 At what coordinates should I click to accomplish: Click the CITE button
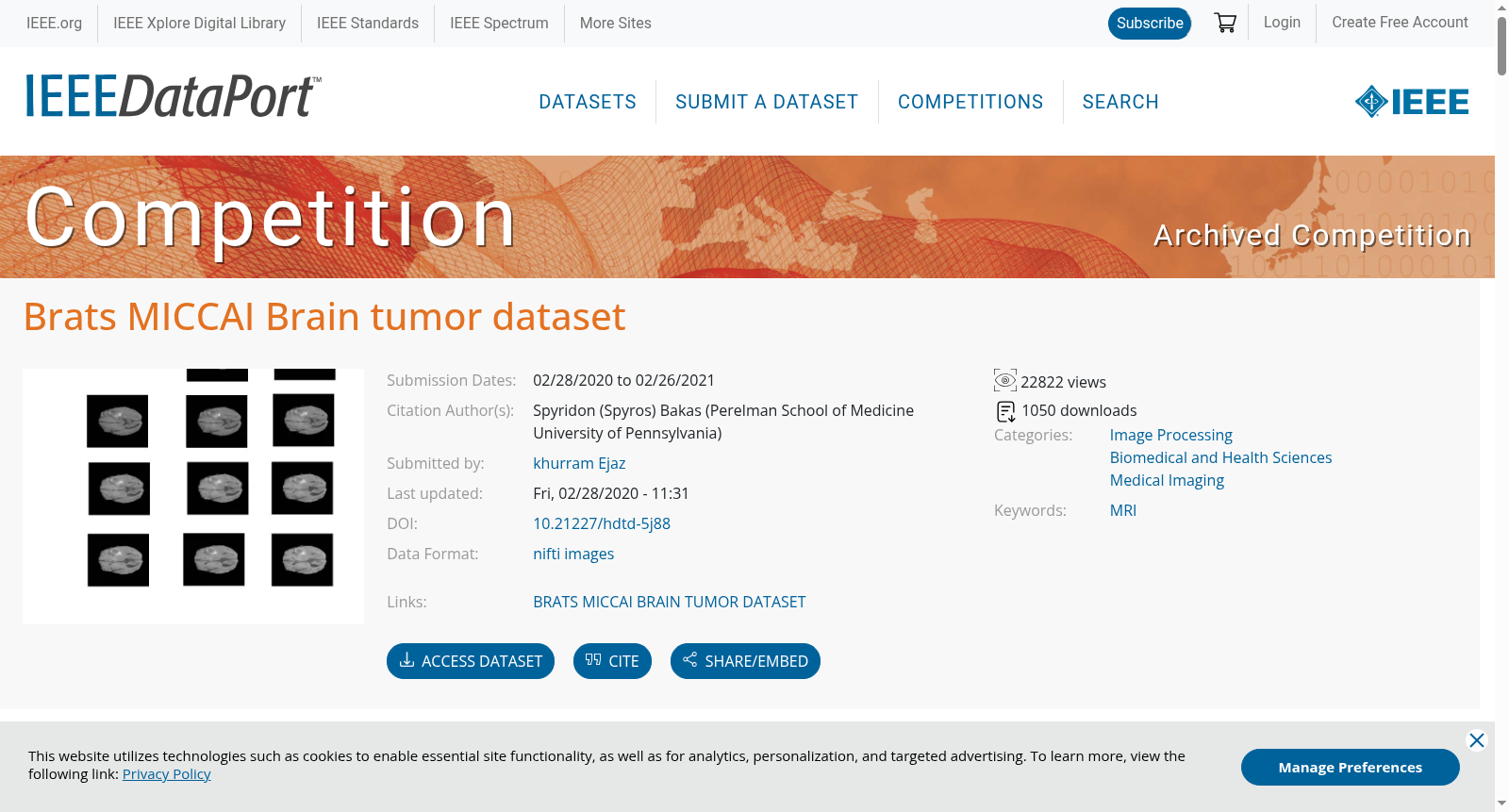612,661
